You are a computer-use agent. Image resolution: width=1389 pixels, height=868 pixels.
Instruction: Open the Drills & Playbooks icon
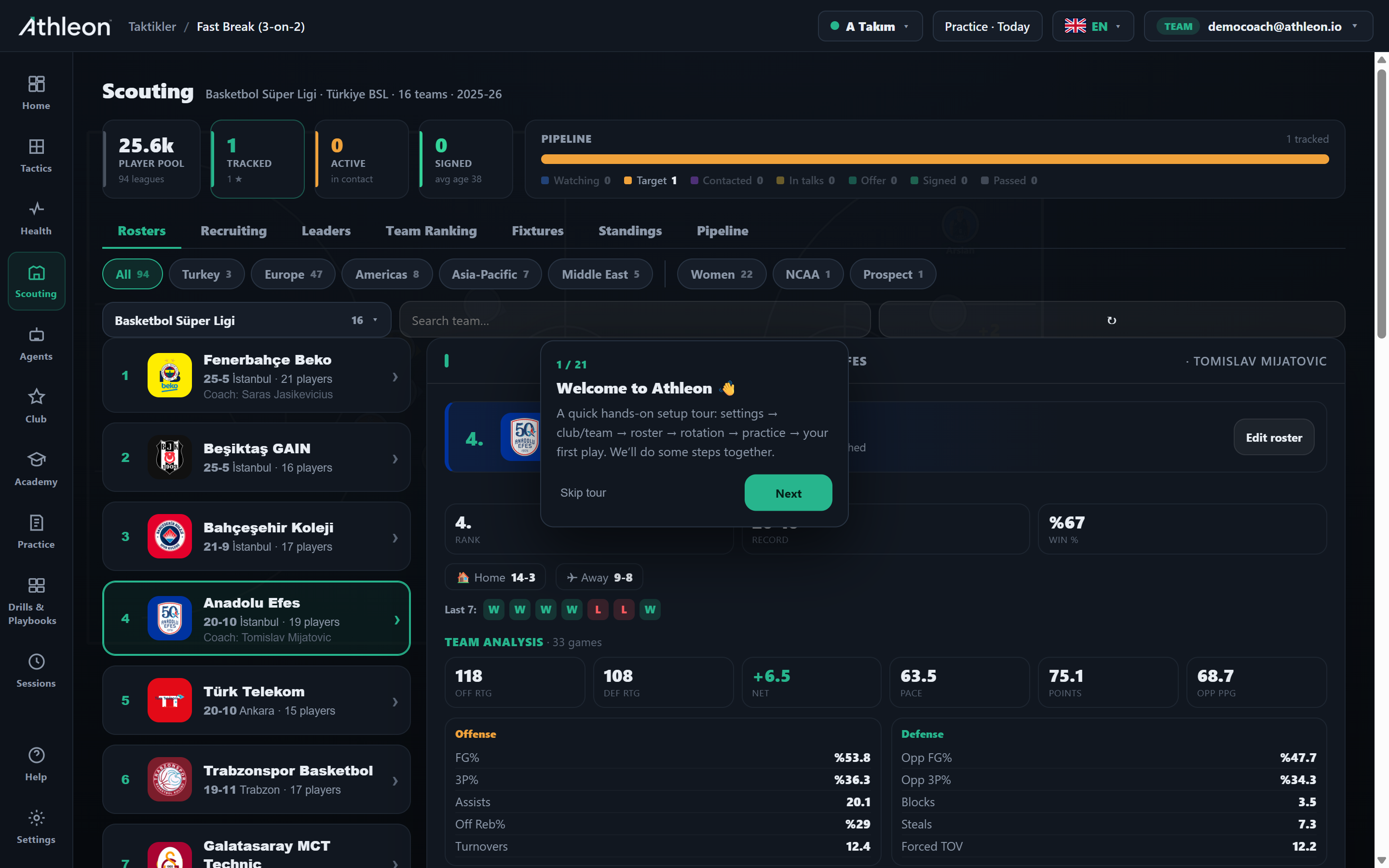pos(36,585)
